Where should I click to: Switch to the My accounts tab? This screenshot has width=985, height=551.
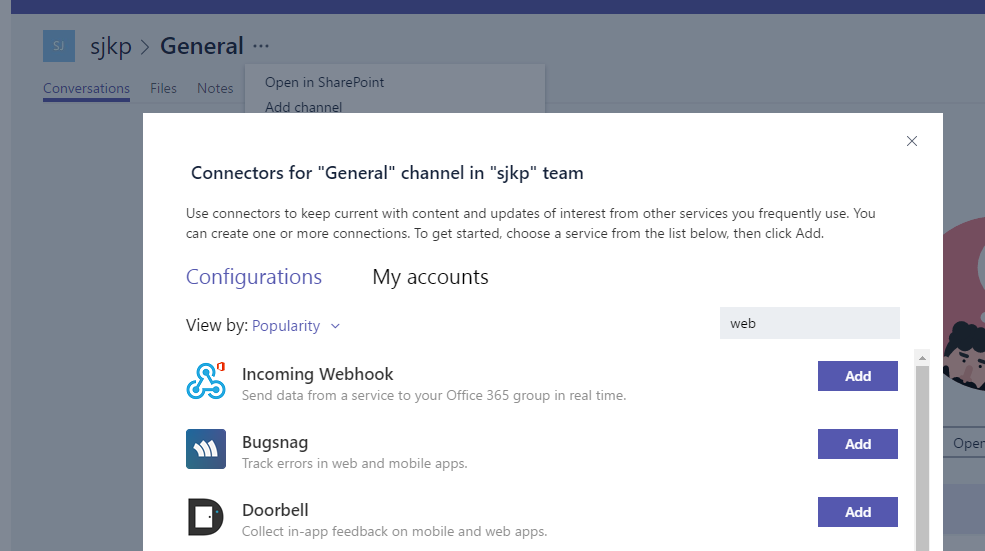430,277
